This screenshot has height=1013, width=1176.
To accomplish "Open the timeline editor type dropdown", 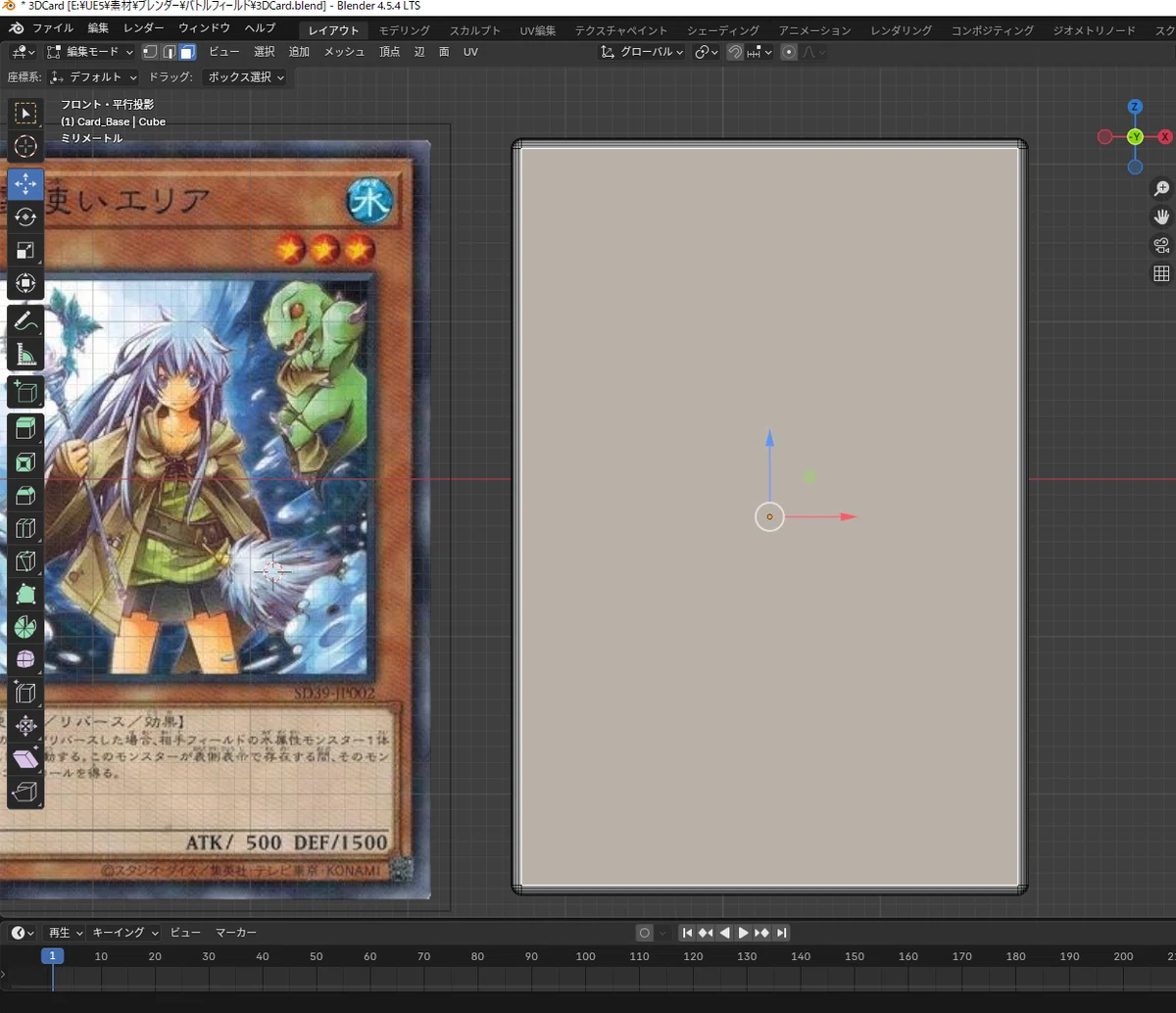I will click(23, 933).
